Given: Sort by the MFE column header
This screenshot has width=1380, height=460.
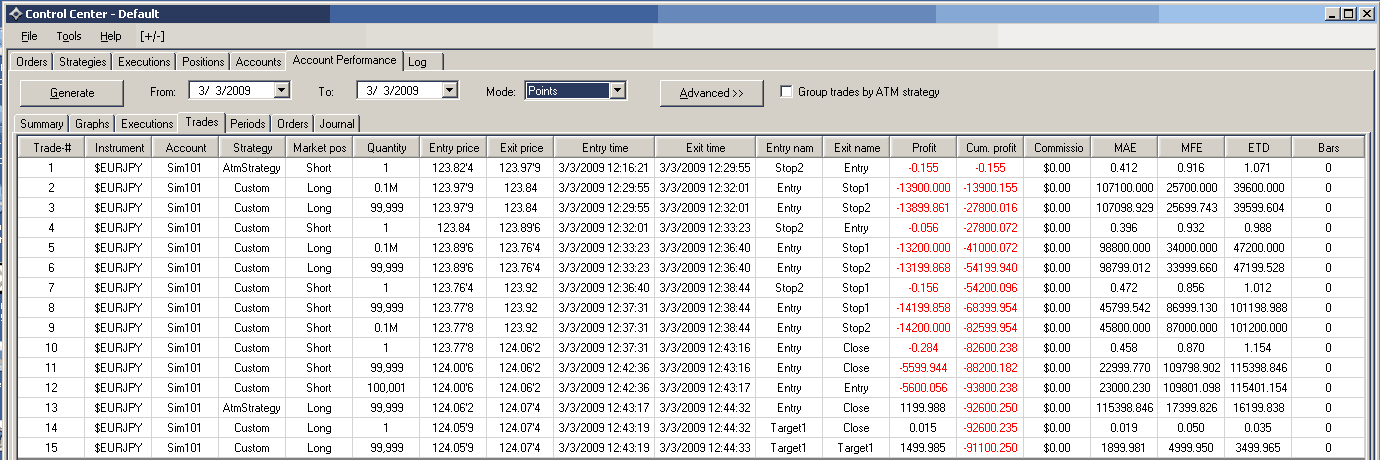Looking at the screenshot, I should [1191, 148].
